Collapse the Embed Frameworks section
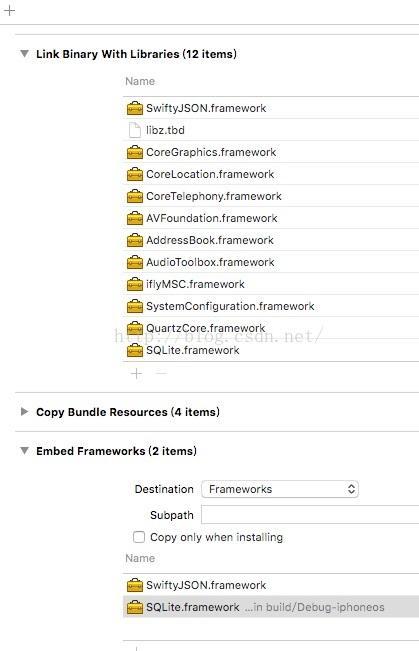 pos(25,451)
